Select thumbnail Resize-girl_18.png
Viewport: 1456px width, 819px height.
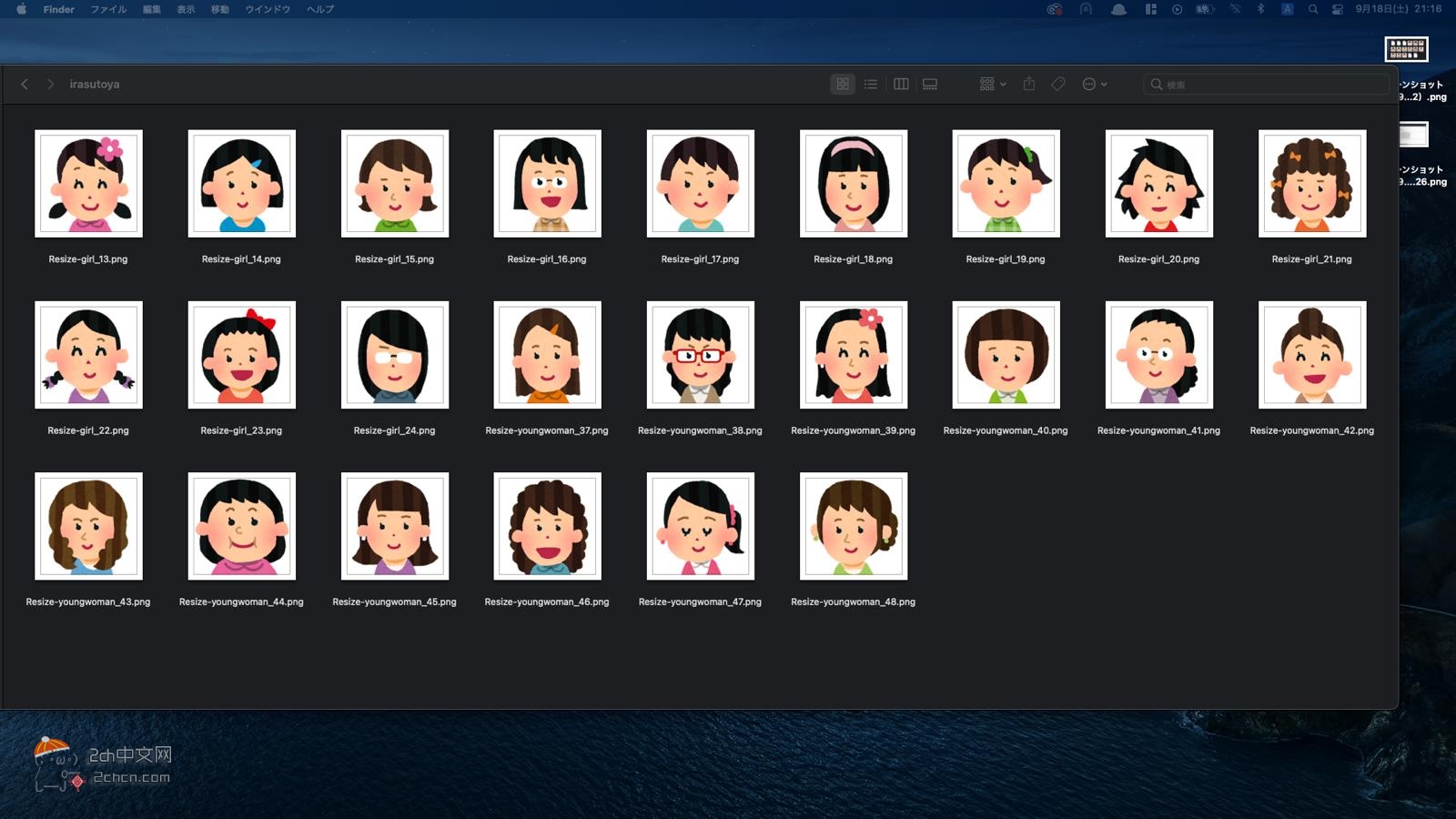click(853, 184)
